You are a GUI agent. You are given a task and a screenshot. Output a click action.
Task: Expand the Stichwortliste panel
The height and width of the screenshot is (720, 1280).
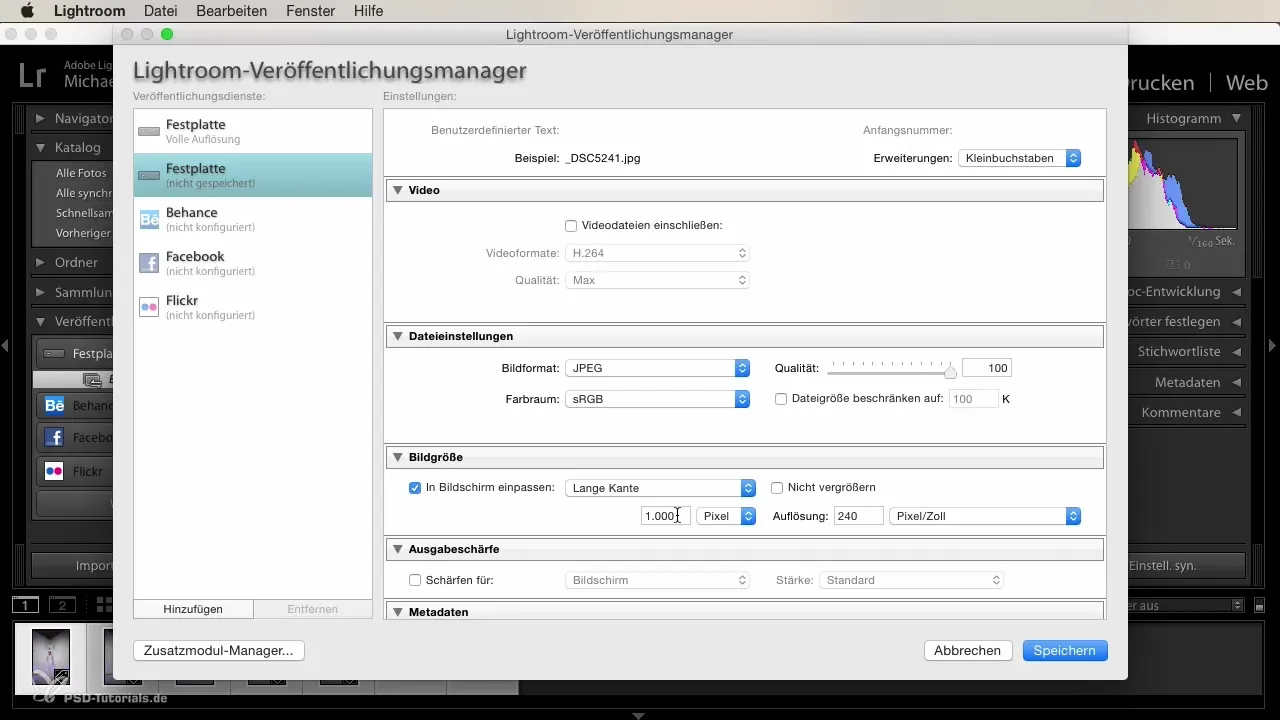pyautogui.click(x=1237, y=352)
